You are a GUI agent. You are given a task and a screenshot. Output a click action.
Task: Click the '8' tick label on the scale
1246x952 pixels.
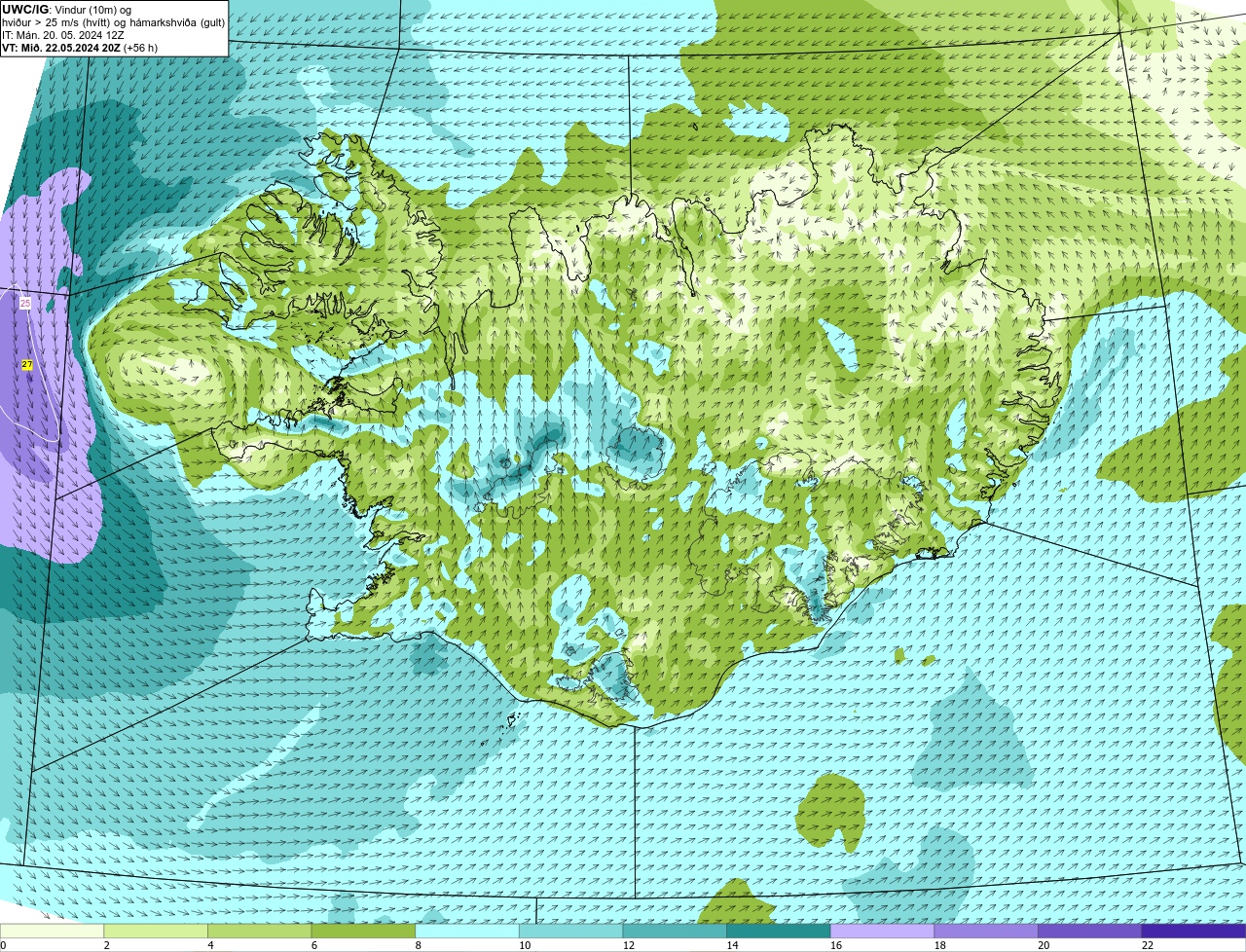(419, 945)
